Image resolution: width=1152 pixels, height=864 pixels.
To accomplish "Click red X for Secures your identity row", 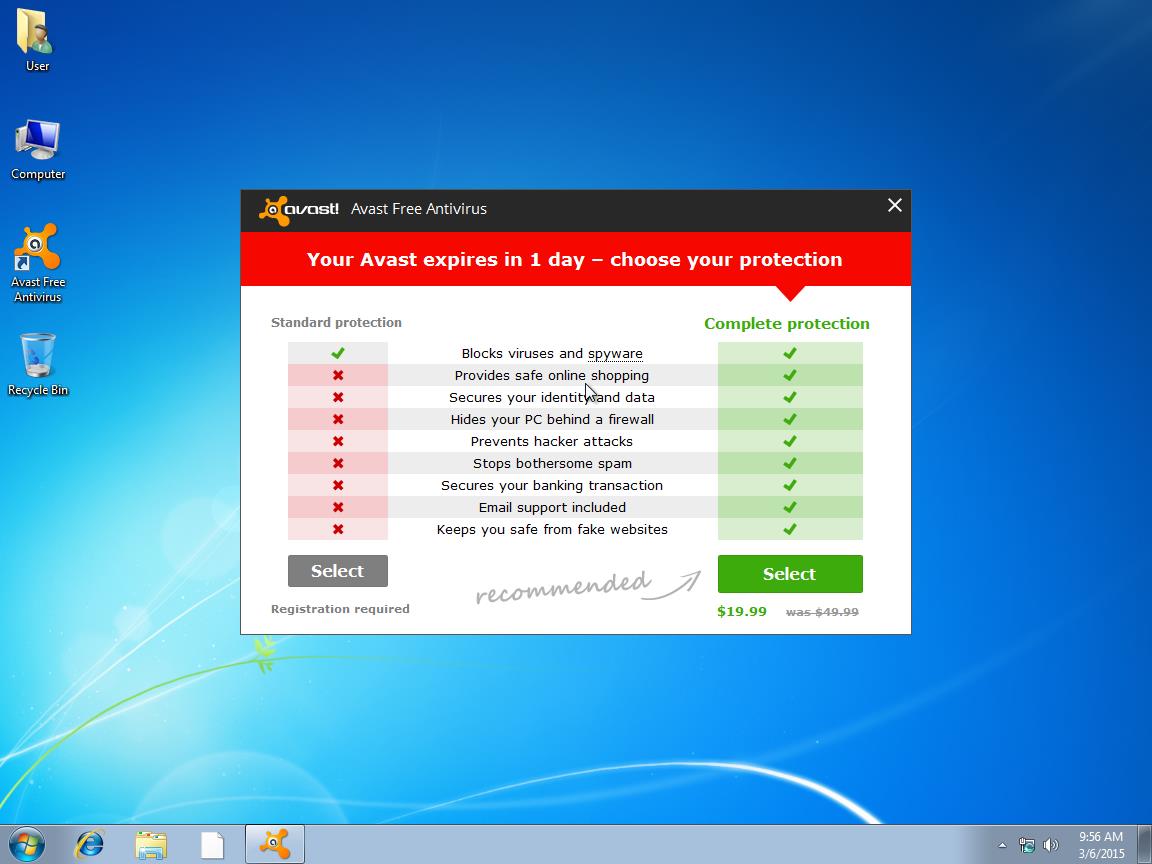I will click(338, 397).
